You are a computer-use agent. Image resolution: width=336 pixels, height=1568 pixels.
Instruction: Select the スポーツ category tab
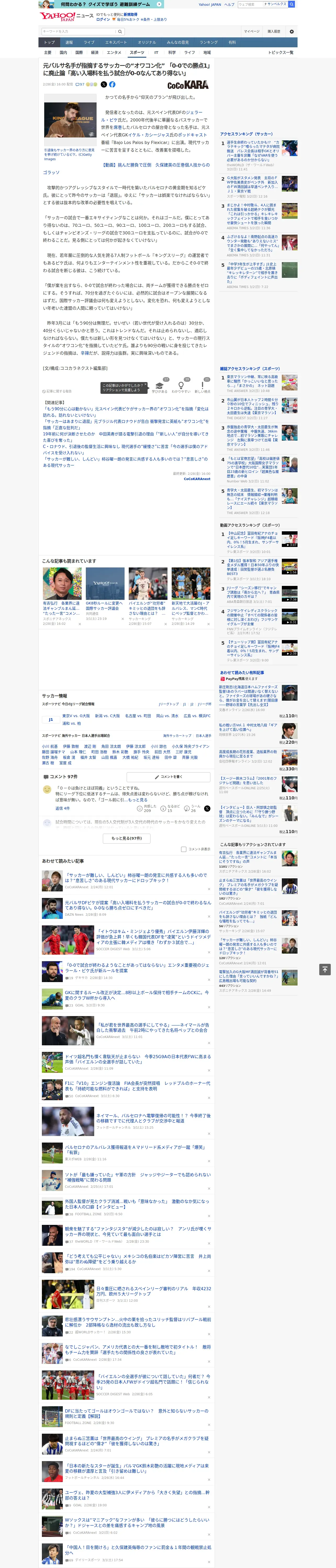[137, 52]
